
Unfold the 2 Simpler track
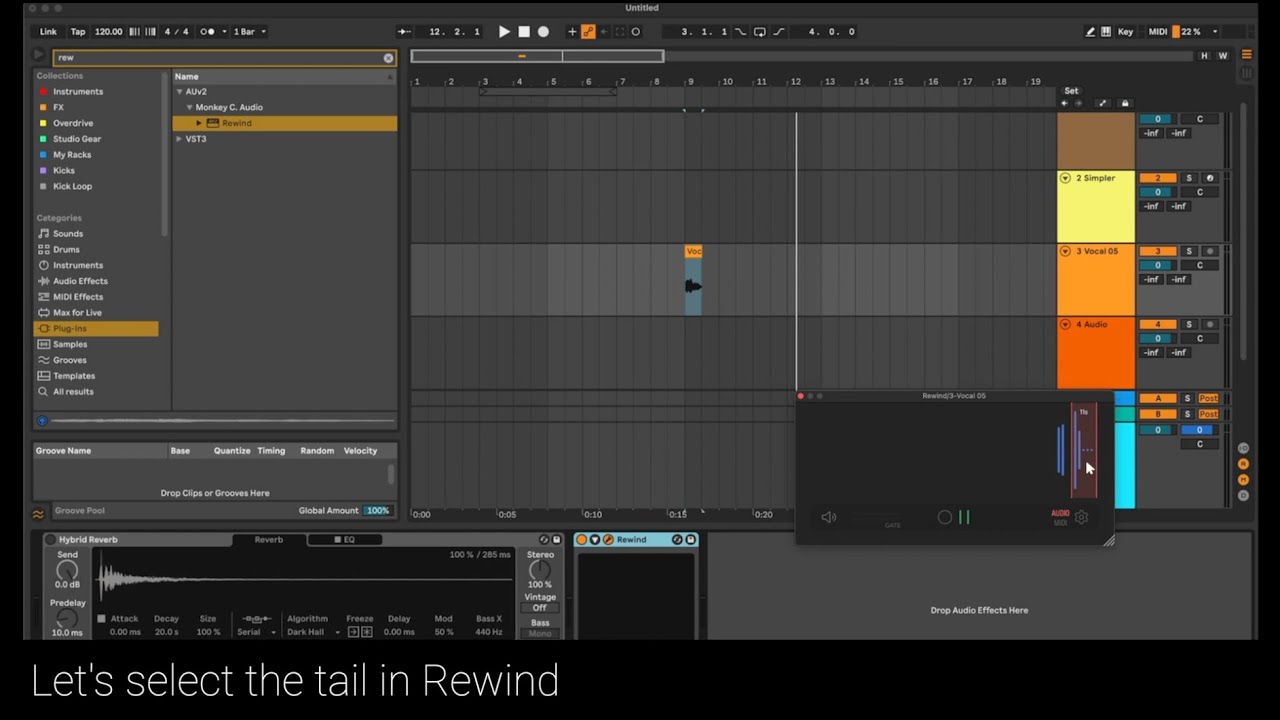1065,178
